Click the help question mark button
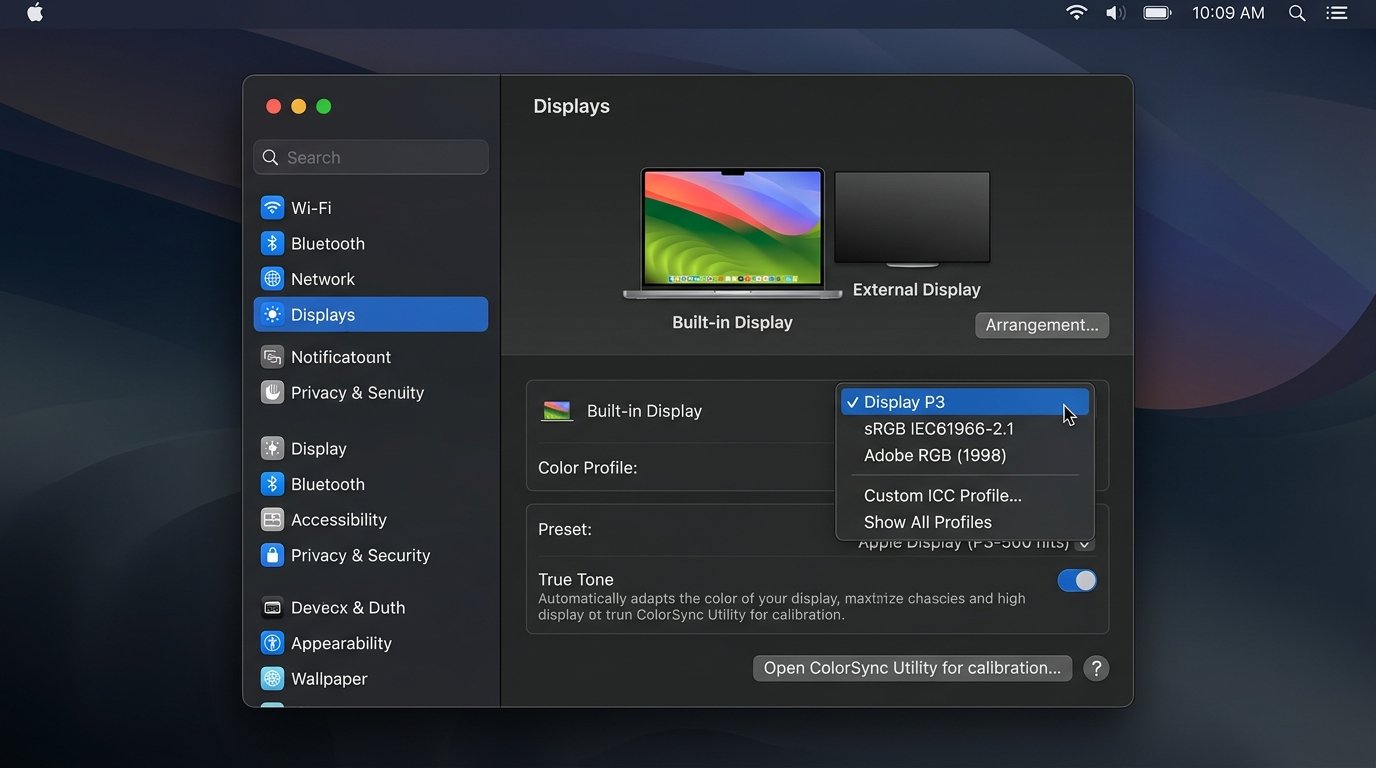The width and height of the screenshot is (1376, 768). 1096,669
